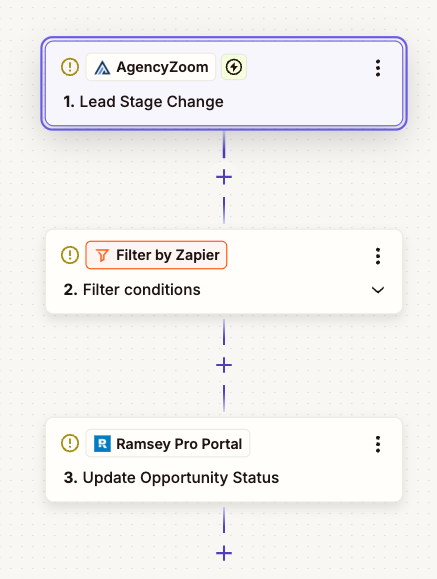
Task: Add a step after Lead Stage Change trigger
Action: coord(224,177)
